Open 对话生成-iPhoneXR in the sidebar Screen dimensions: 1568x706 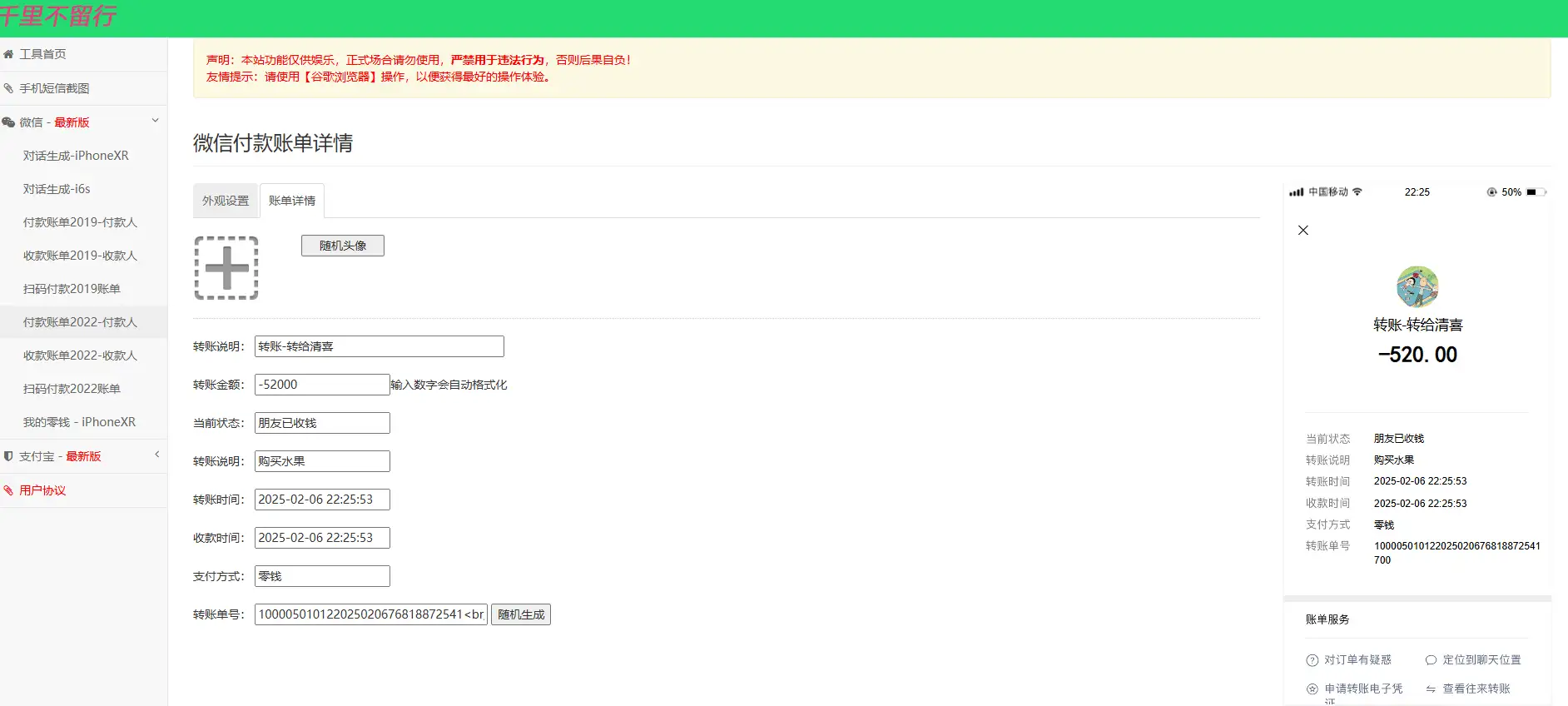click(x=76, y=156)
